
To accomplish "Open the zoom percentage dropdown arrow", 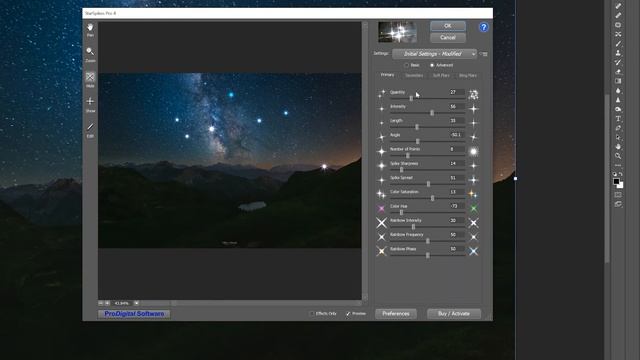I will coord(136,303).
